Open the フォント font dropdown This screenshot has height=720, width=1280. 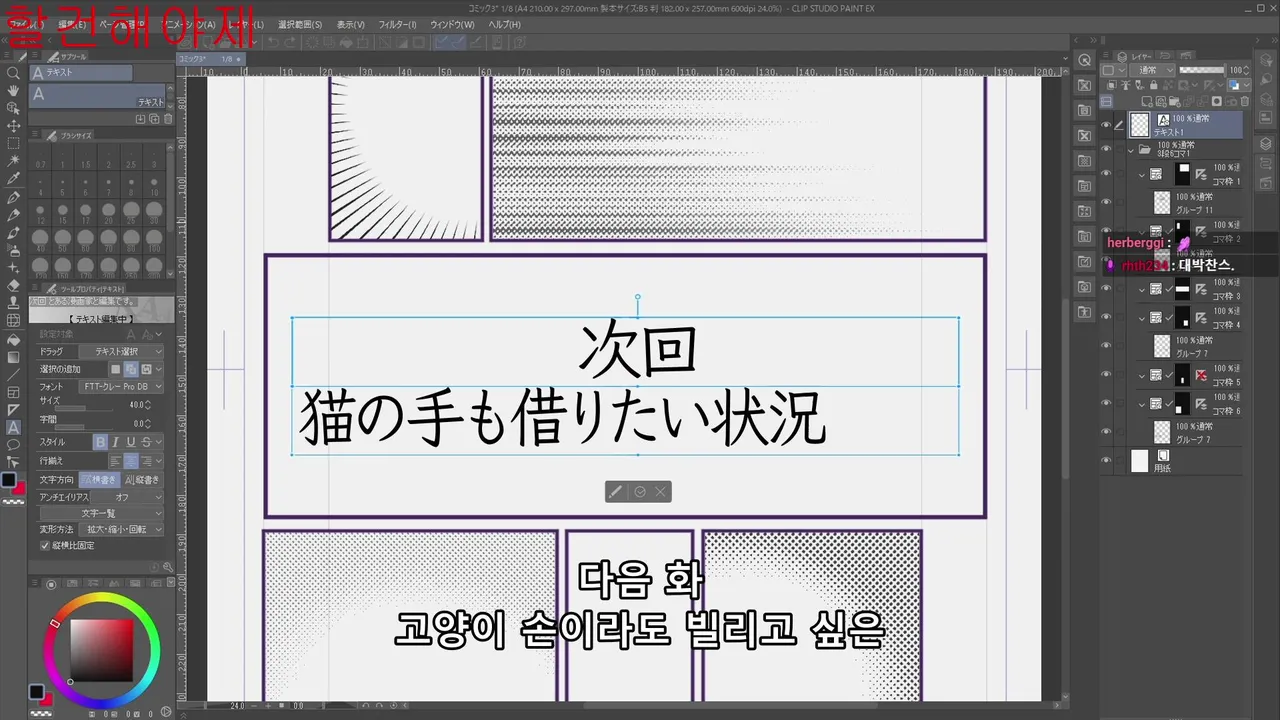point(122,386)
